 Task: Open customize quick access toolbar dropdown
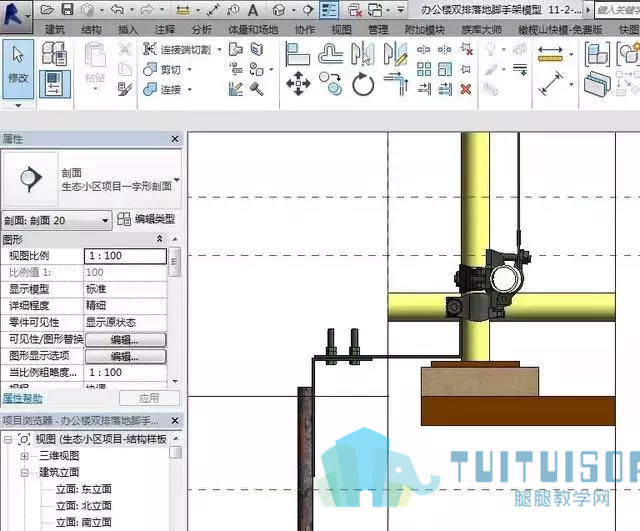point(401,10)
